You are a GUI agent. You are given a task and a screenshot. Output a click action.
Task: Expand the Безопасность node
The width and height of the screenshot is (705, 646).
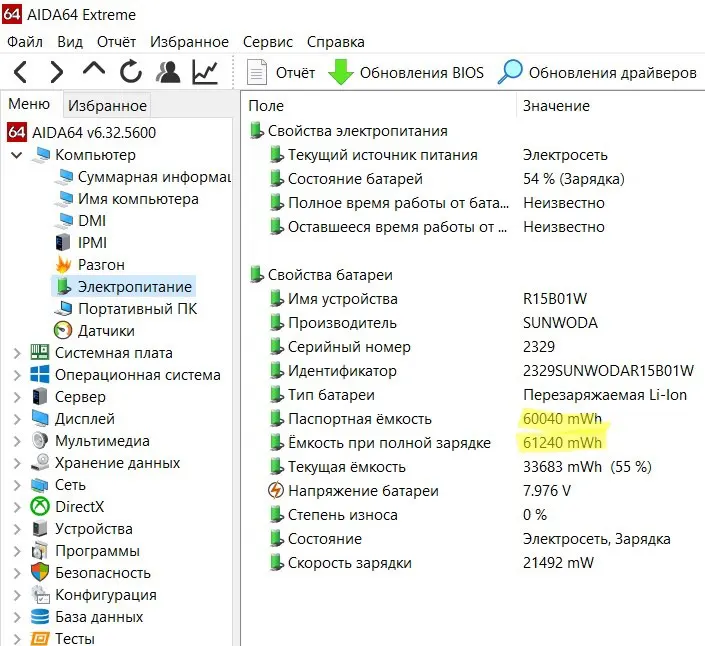[x=17, y=573]
